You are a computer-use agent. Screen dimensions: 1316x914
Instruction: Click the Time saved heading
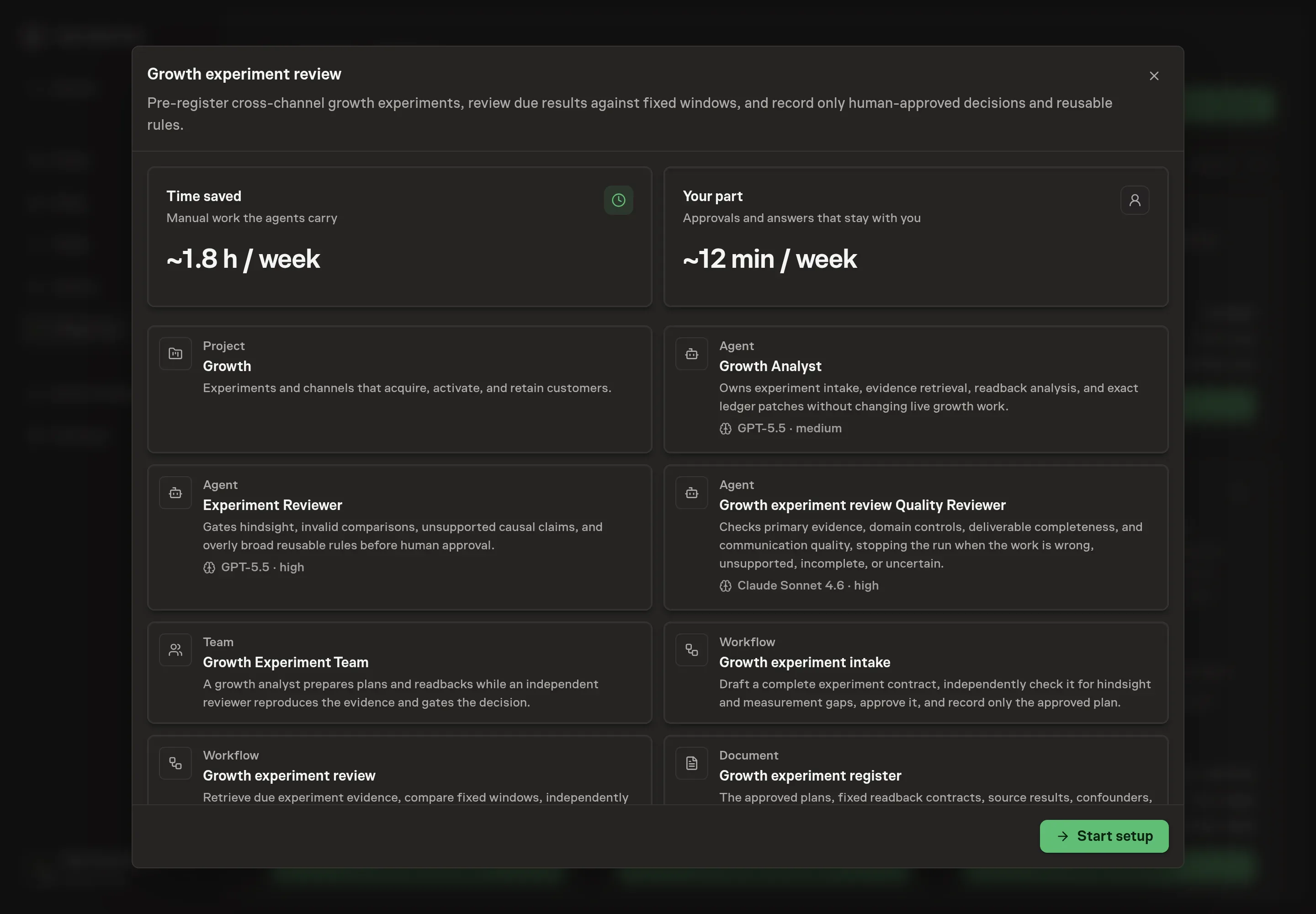[203, 196]
